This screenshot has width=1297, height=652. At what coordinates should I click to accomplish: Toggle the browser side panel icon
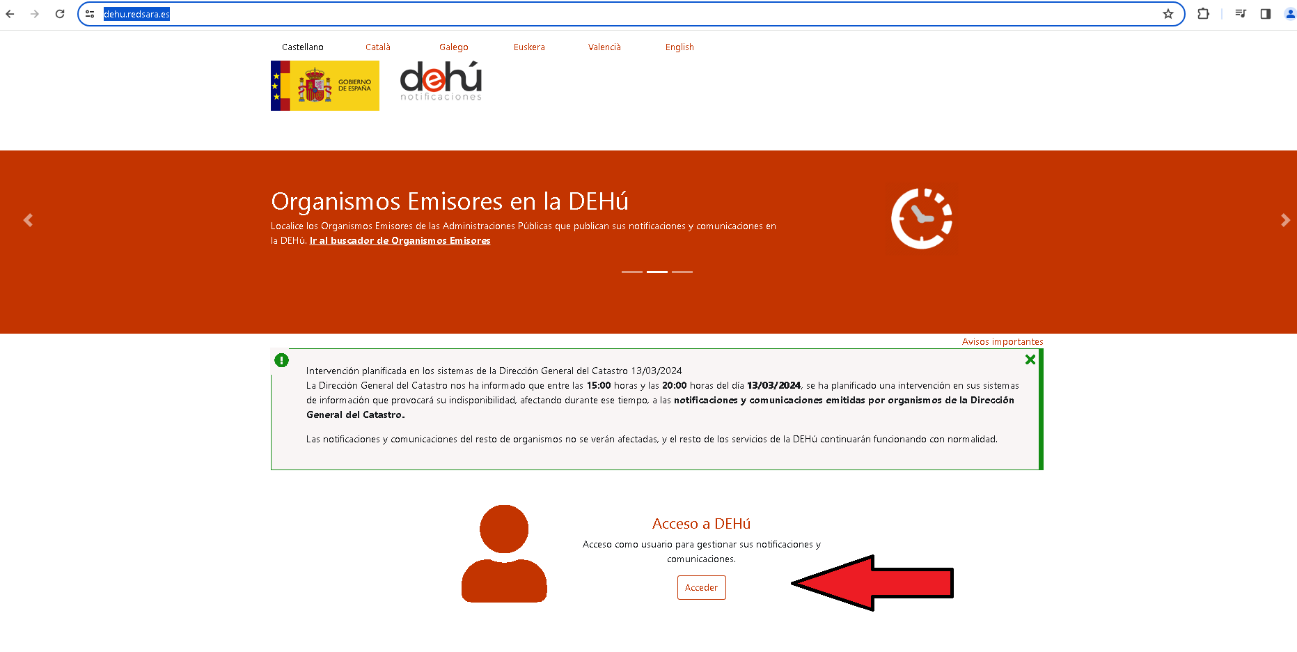pos(1265,14)
